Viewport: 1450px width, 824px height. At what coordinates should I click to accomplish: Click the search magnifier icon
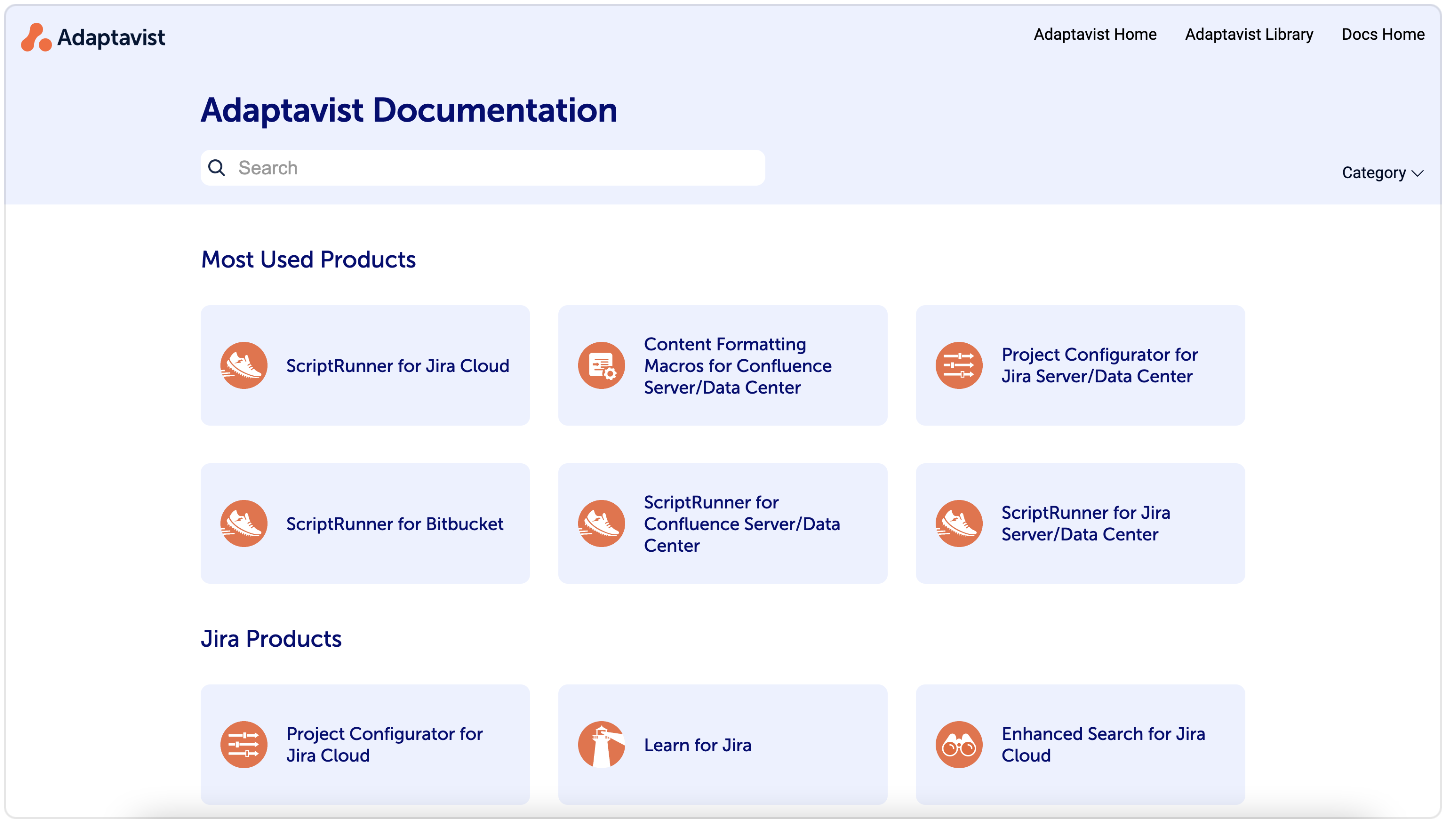pos(216,168)
